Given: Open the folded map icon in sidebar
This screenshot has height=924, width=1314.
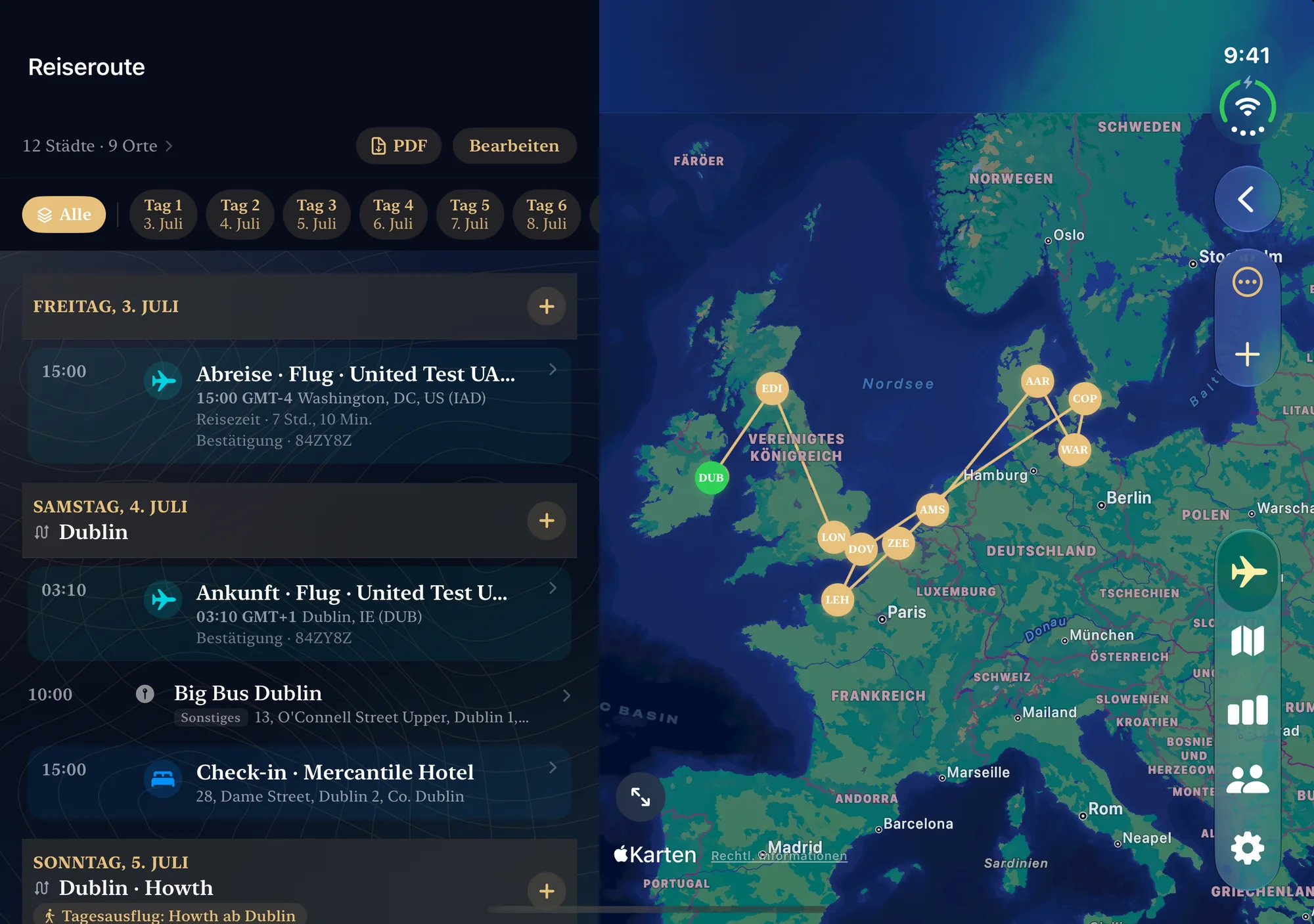Looking at the screenshot, I should tap(1247, 640).
